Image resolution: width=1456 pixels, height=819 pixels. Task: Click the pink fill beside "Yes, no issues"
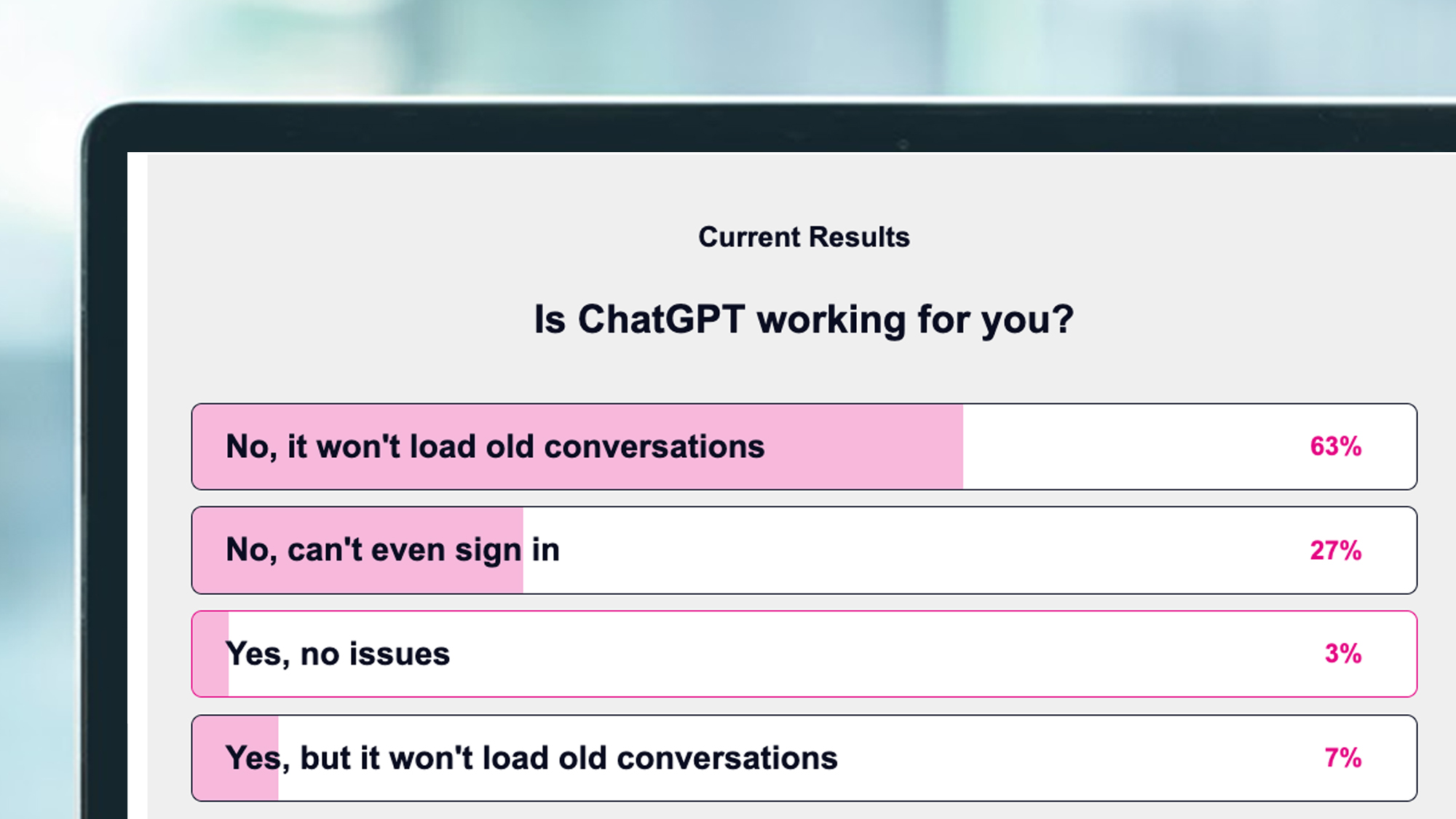click(x=210, y=654)
